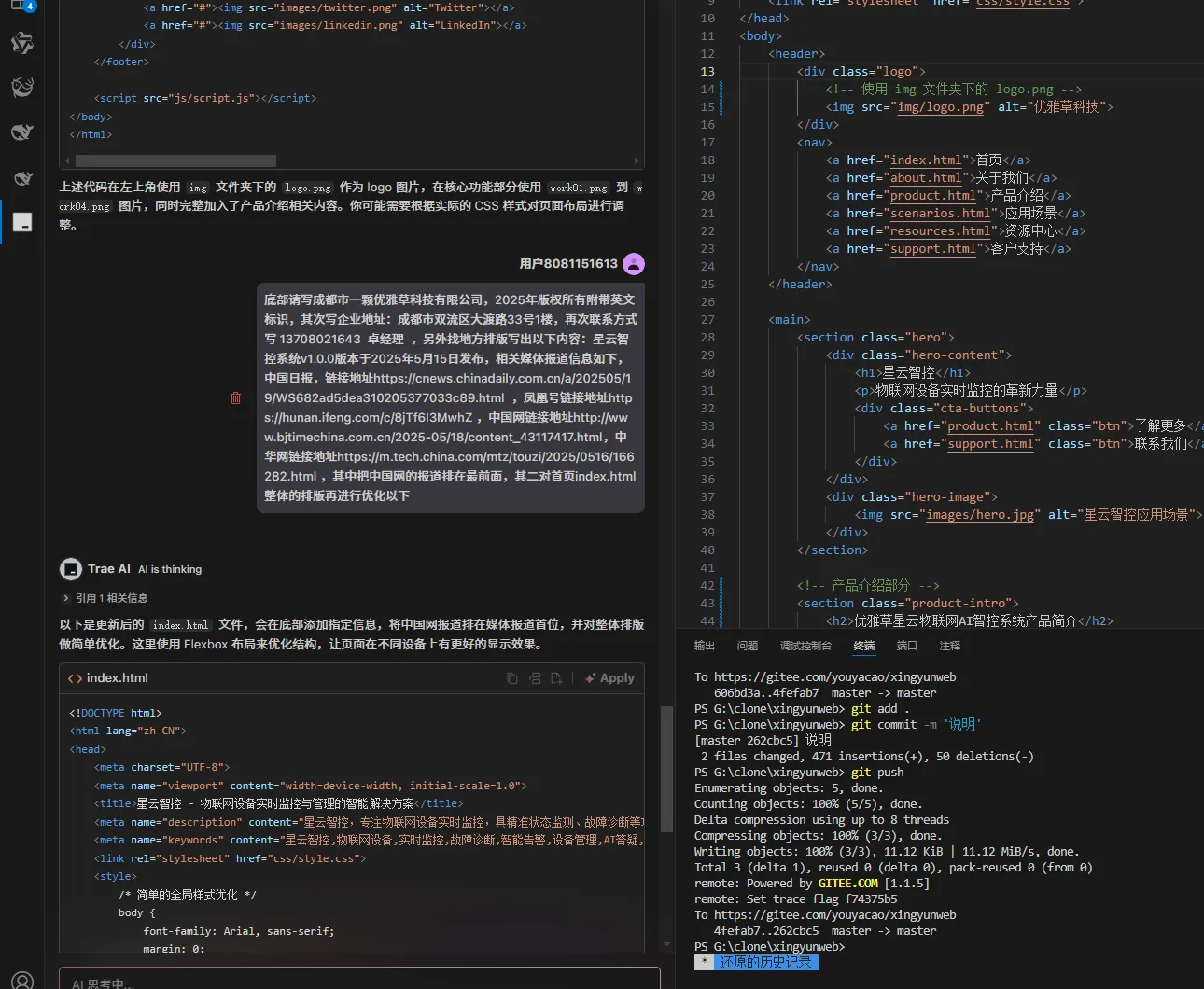Click the GITEE.COM text in terminal output
This screenshot has width=1204, height=989.
(x=848, y=884)
